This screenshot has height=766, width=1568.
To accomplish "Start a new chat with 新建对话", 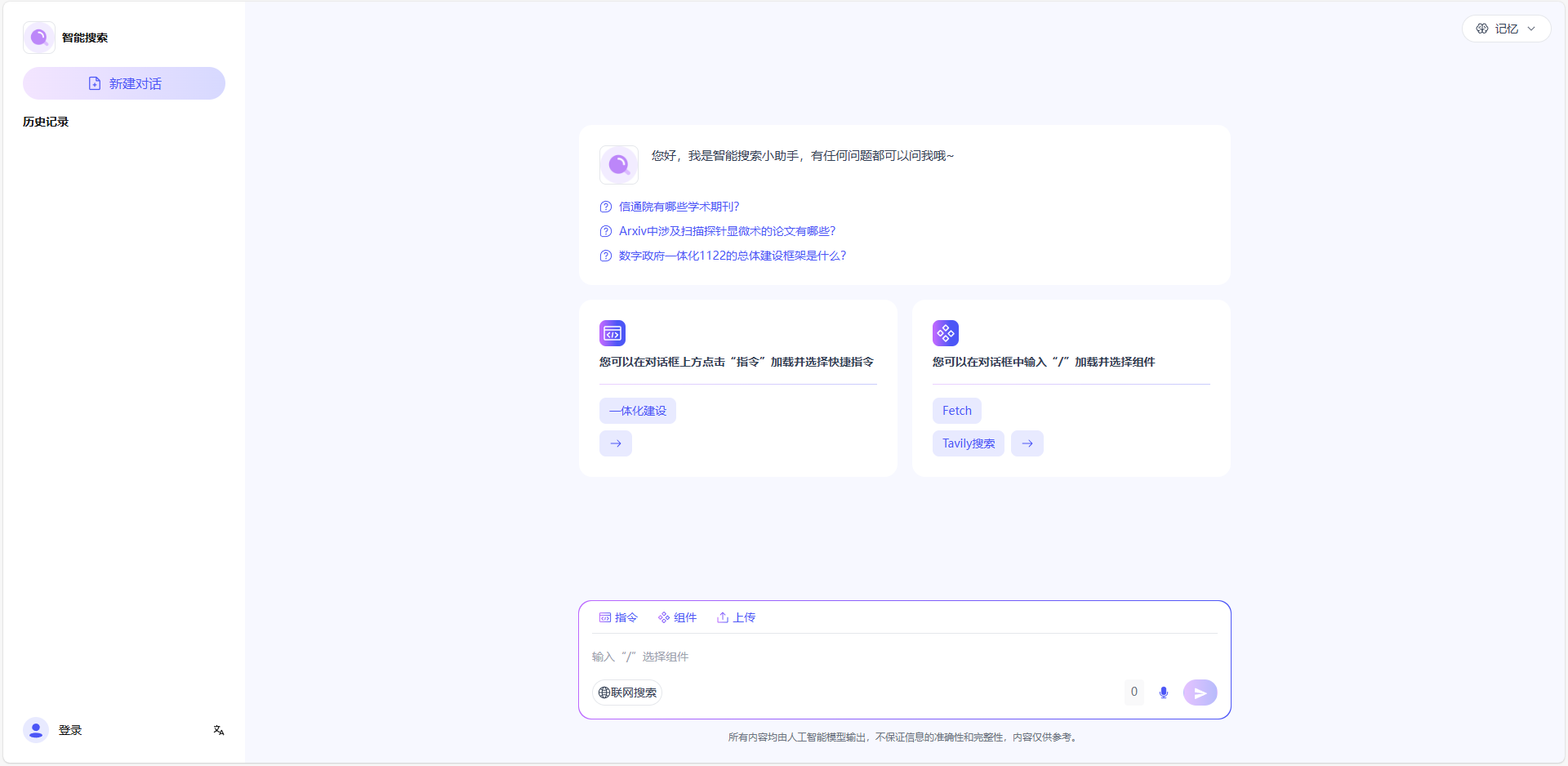I will click(124, 83).
